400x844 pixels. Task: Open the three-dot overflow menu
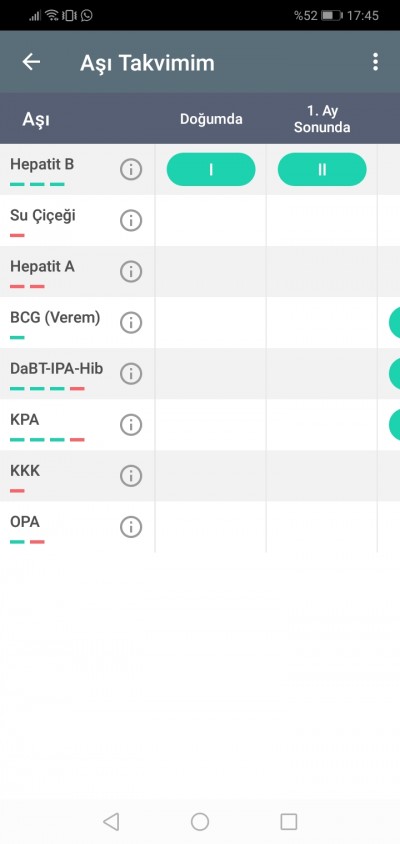[x=375, y=62]
